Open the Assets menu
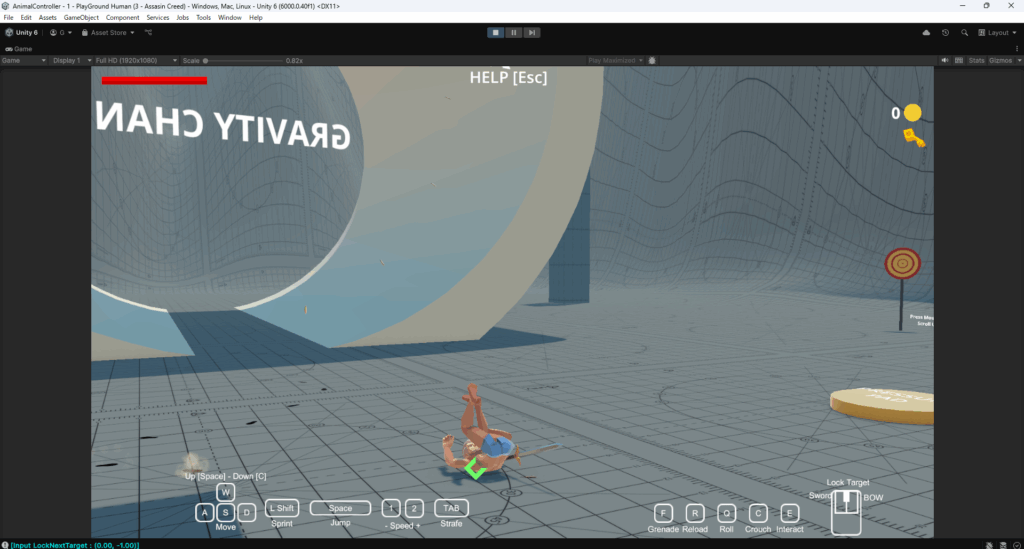Screen dimensions: 1024x549 [x=48, y=18]
